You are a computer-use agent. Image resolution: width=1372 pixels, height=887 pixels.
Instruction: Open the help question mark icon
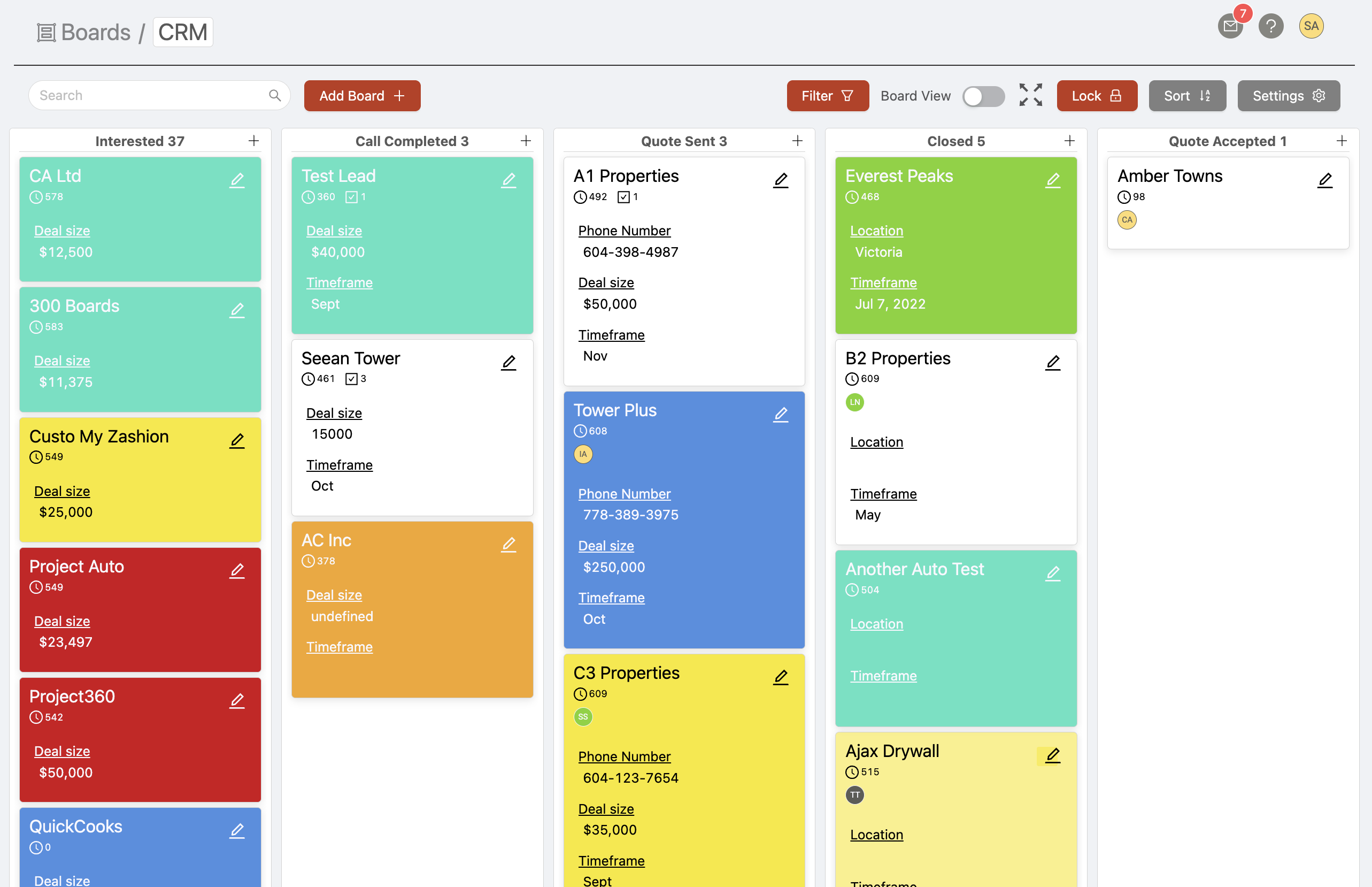point(1271,26)
